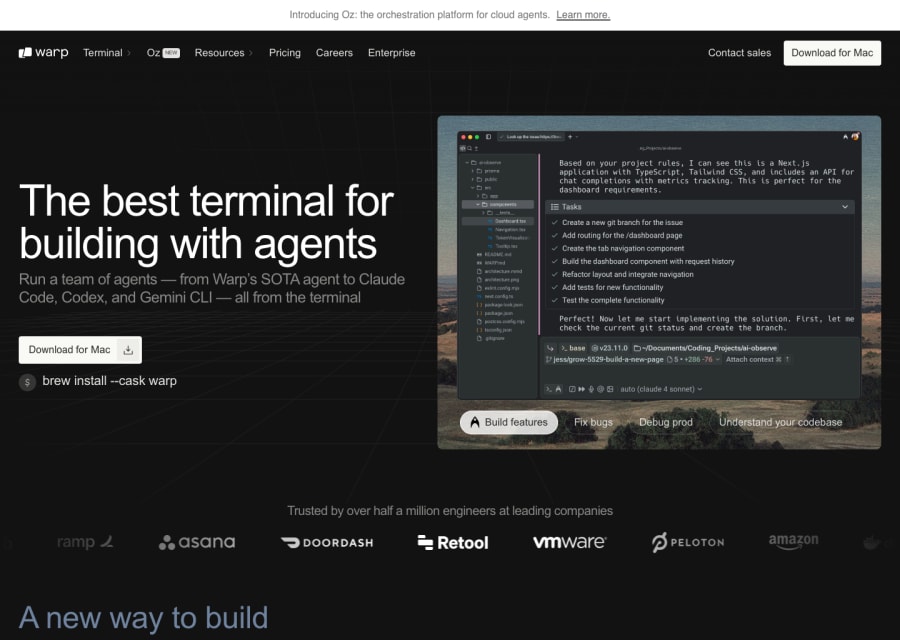
Task: Click task 'Test the complete functionality'
Action: coord(613,300)
